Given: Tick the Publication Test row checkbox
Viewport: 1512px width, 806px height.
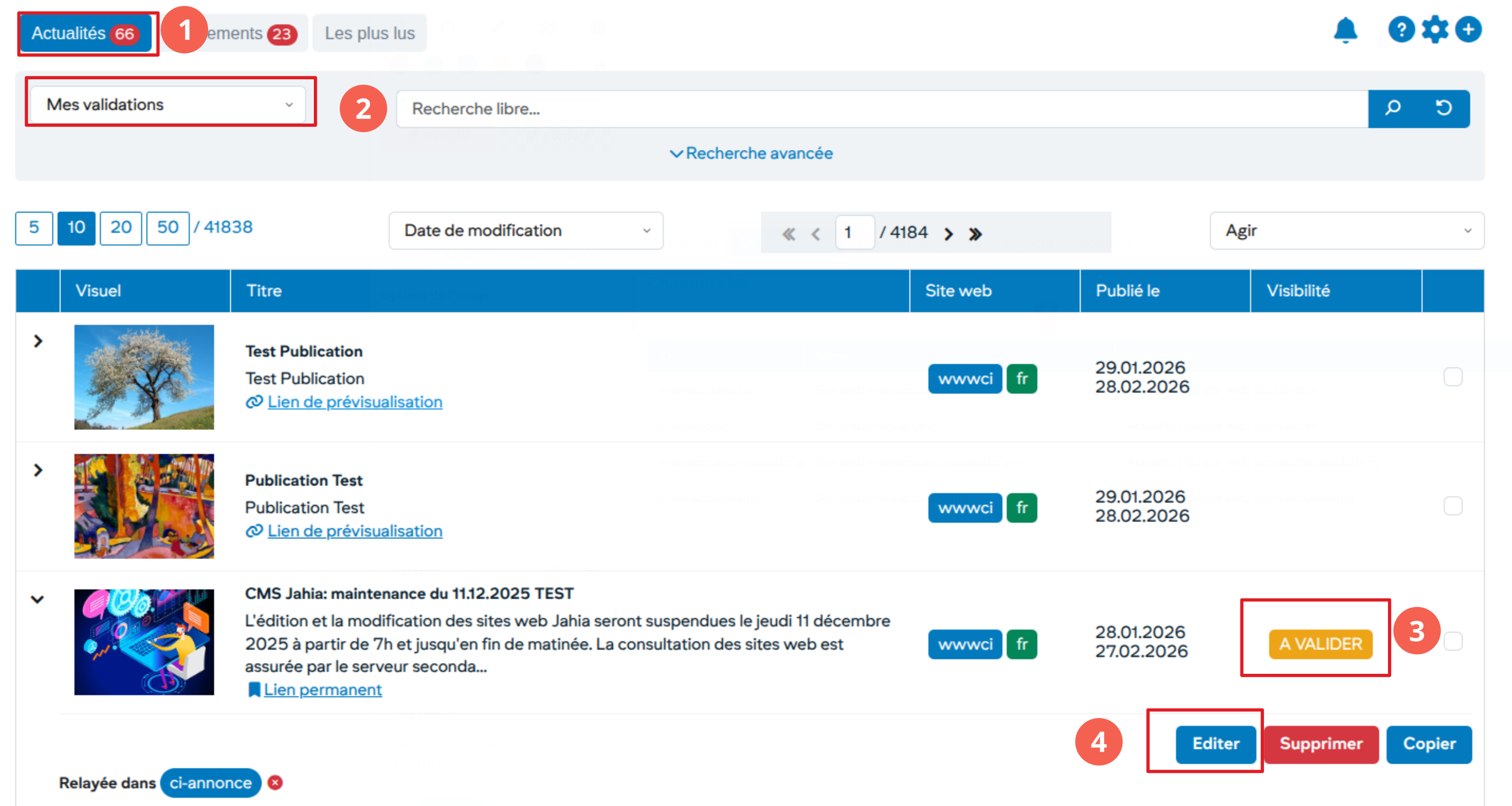Looking at the screenshot, I should click(x=1453, y=506).
